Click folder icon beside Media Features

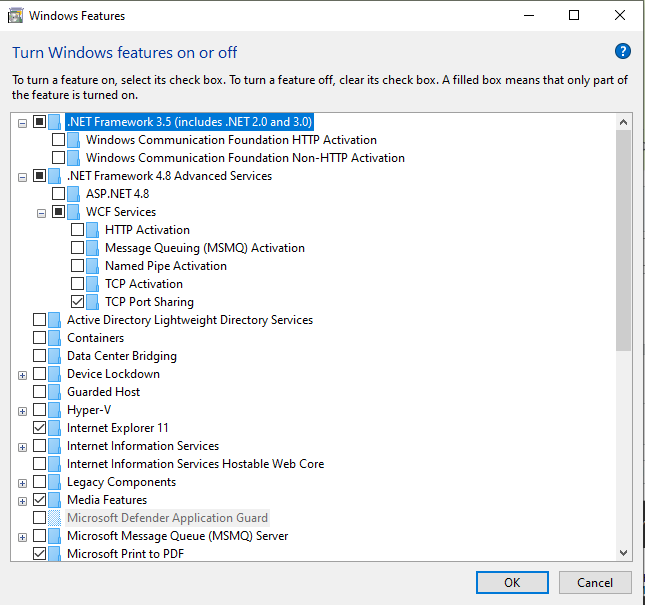click(54, 500)
